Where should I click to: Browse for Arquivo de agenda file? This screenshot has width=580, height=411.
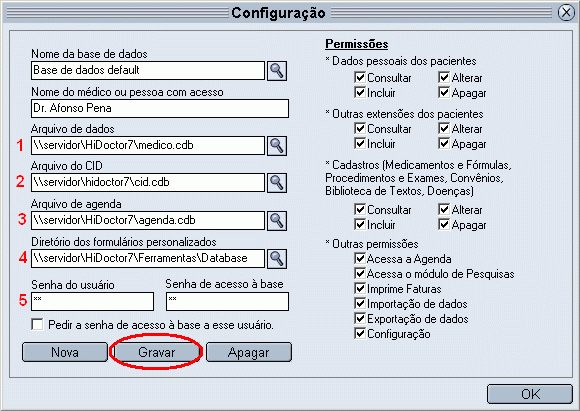pos(277,221)
